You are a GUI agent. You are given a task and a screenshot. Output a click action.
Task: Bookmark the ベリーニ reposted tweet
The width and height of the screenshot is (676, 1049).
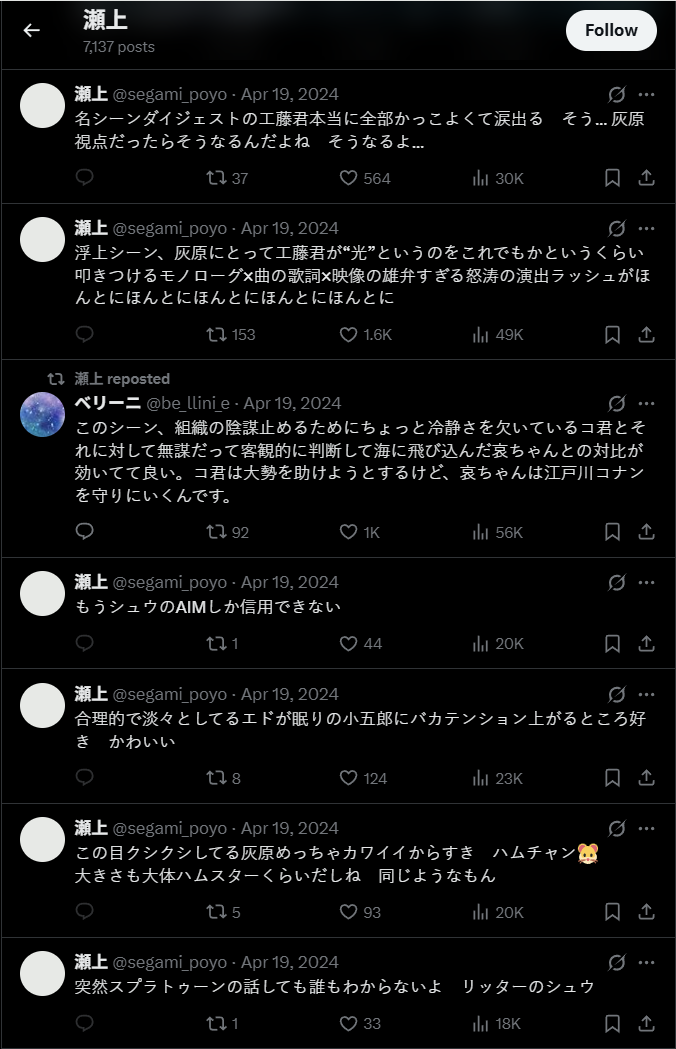click(613, 532)
